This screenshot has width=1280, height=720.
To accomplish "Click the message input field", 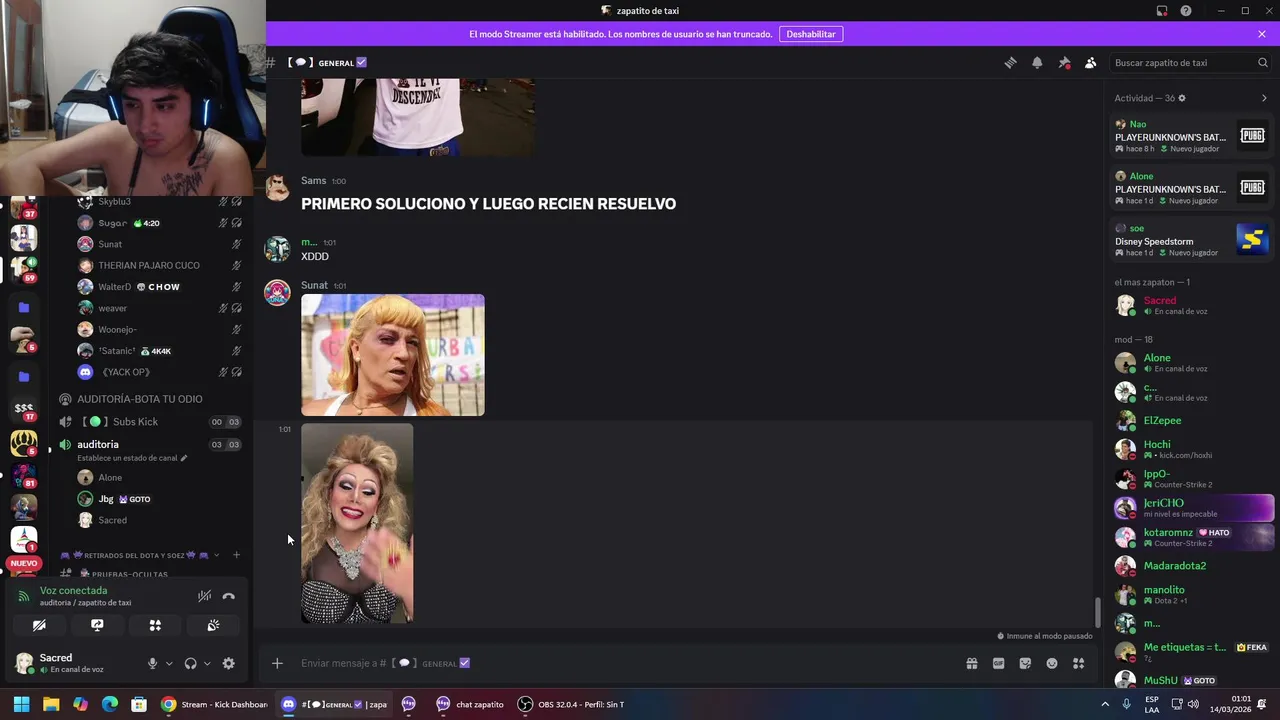I will click(625, 663).
